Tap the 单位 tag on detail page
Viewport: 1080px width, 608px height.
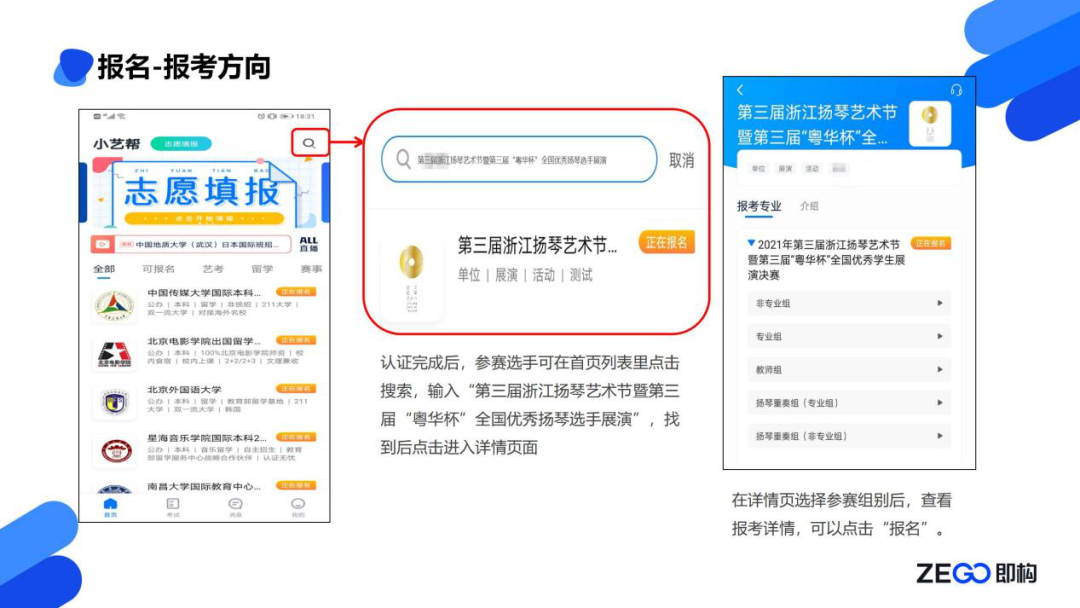758,169
